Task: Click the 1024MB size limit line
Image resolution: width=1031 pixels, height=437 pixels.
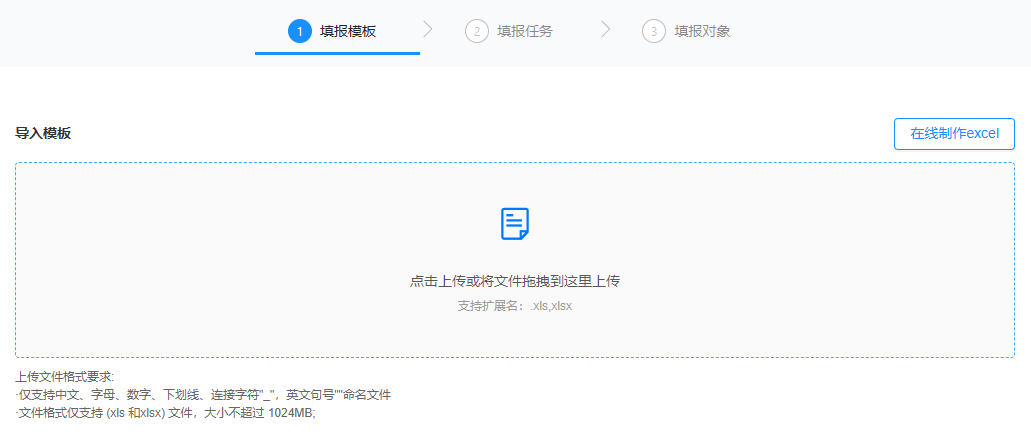Action: click(166, 414)
